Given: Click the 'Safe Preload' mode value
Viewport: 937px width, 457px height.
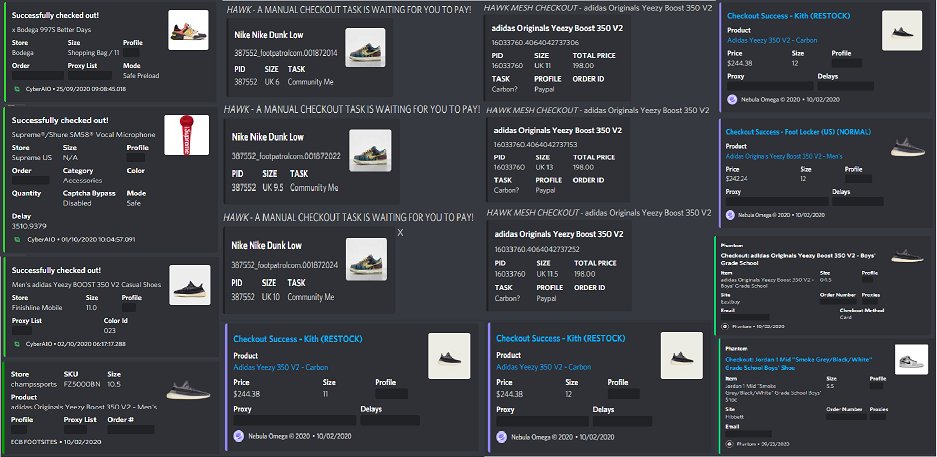Looking at the screenshot, I should pyautogui.click(x=141, y=76).
